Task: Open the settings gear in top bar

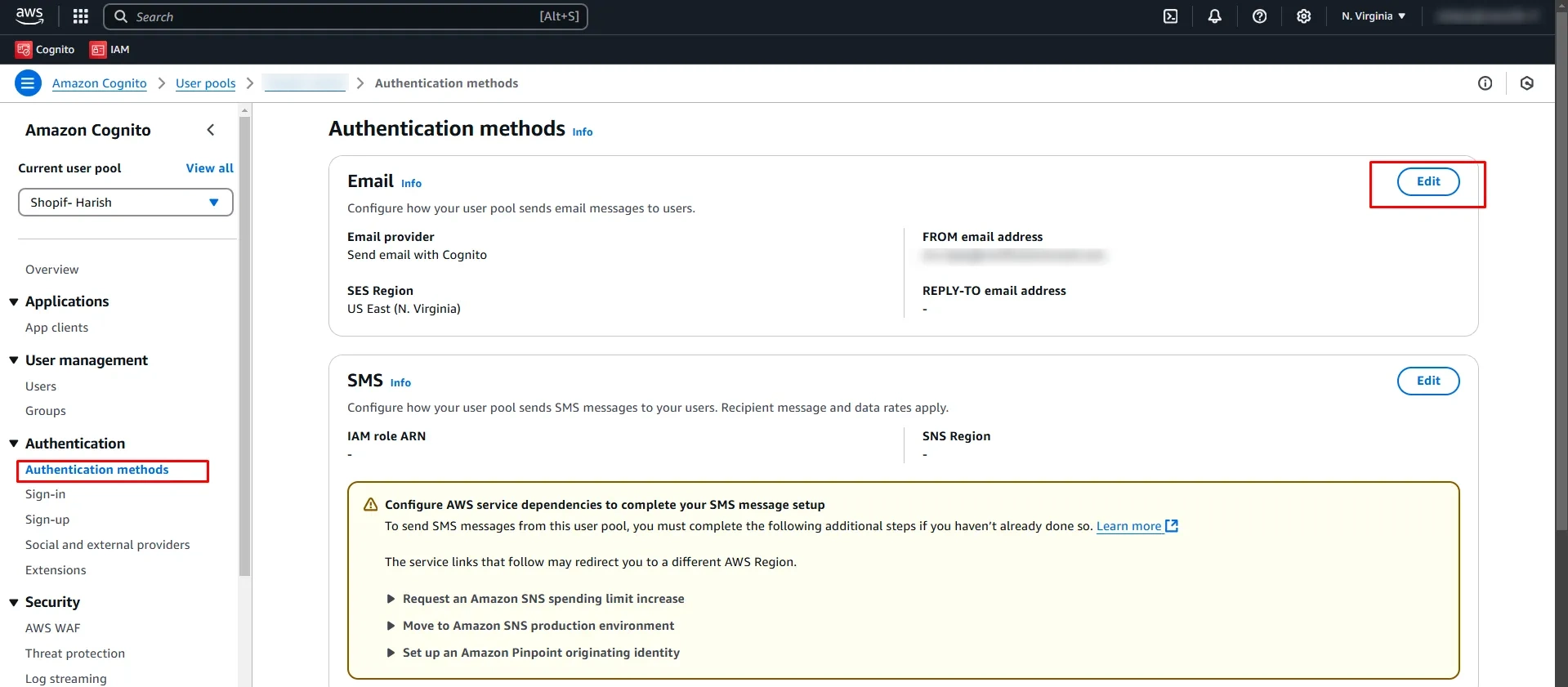Action: tap(1303, 16)
